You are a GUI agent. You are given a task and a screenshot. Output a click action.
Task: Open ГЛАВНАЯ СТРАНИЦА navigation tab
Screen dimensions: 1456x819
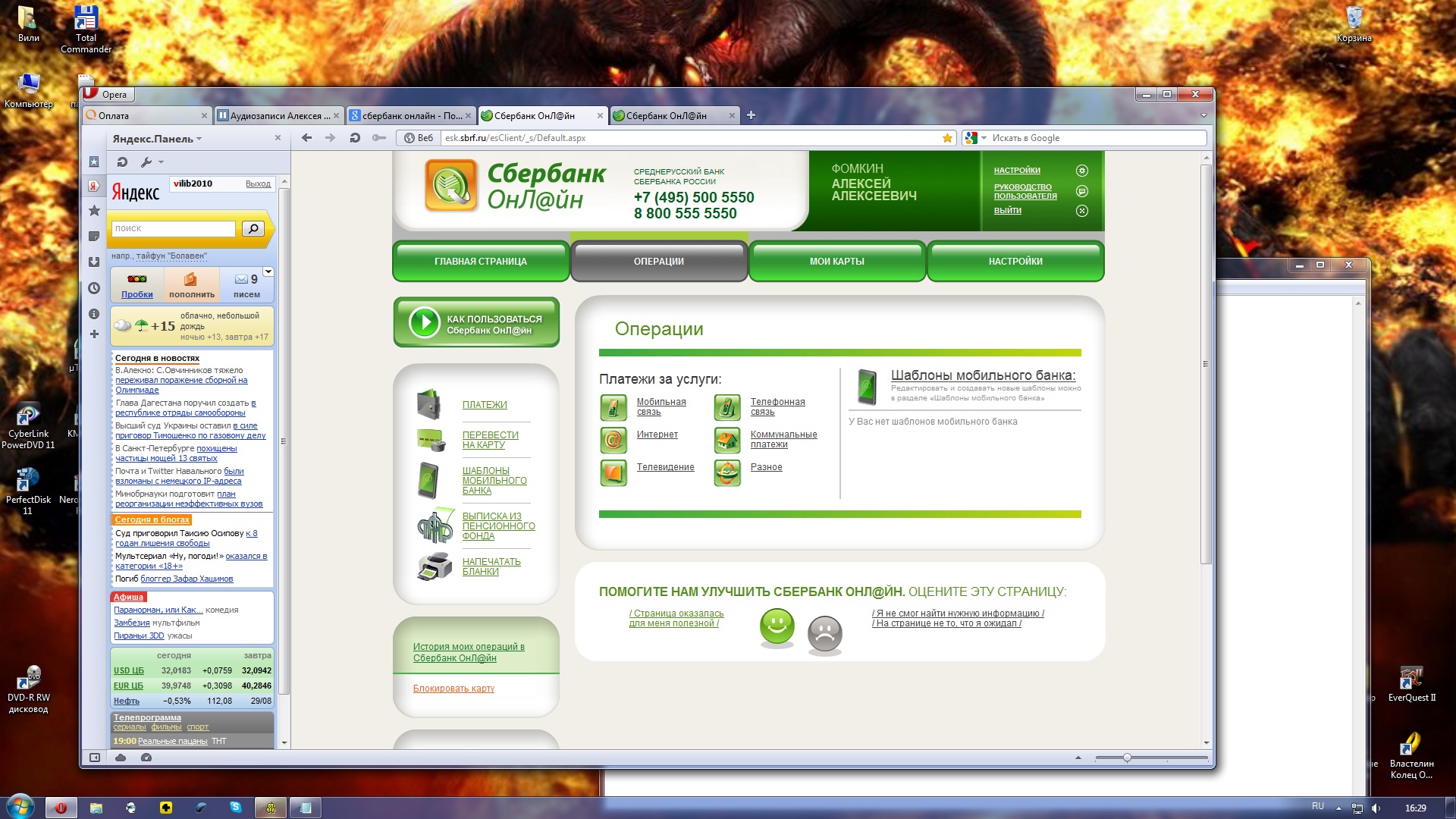[x=481, y=262]
